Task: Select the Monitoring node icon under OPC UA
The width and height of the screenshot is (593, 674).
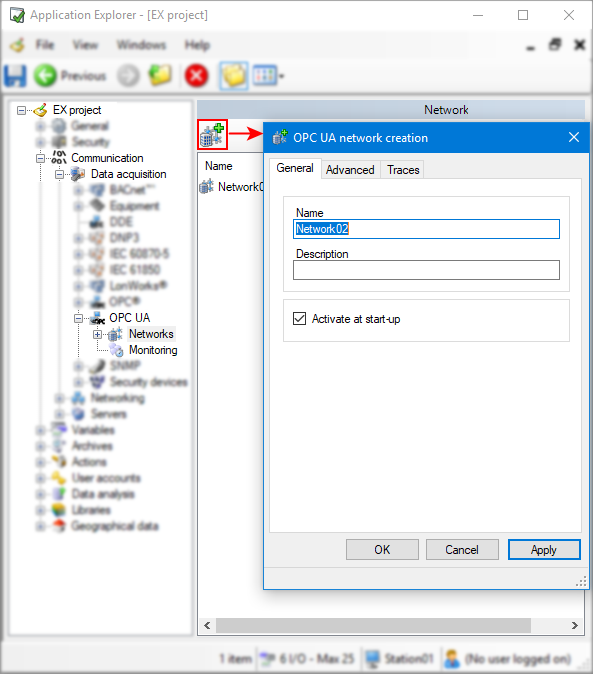Action: coord(116,350)
